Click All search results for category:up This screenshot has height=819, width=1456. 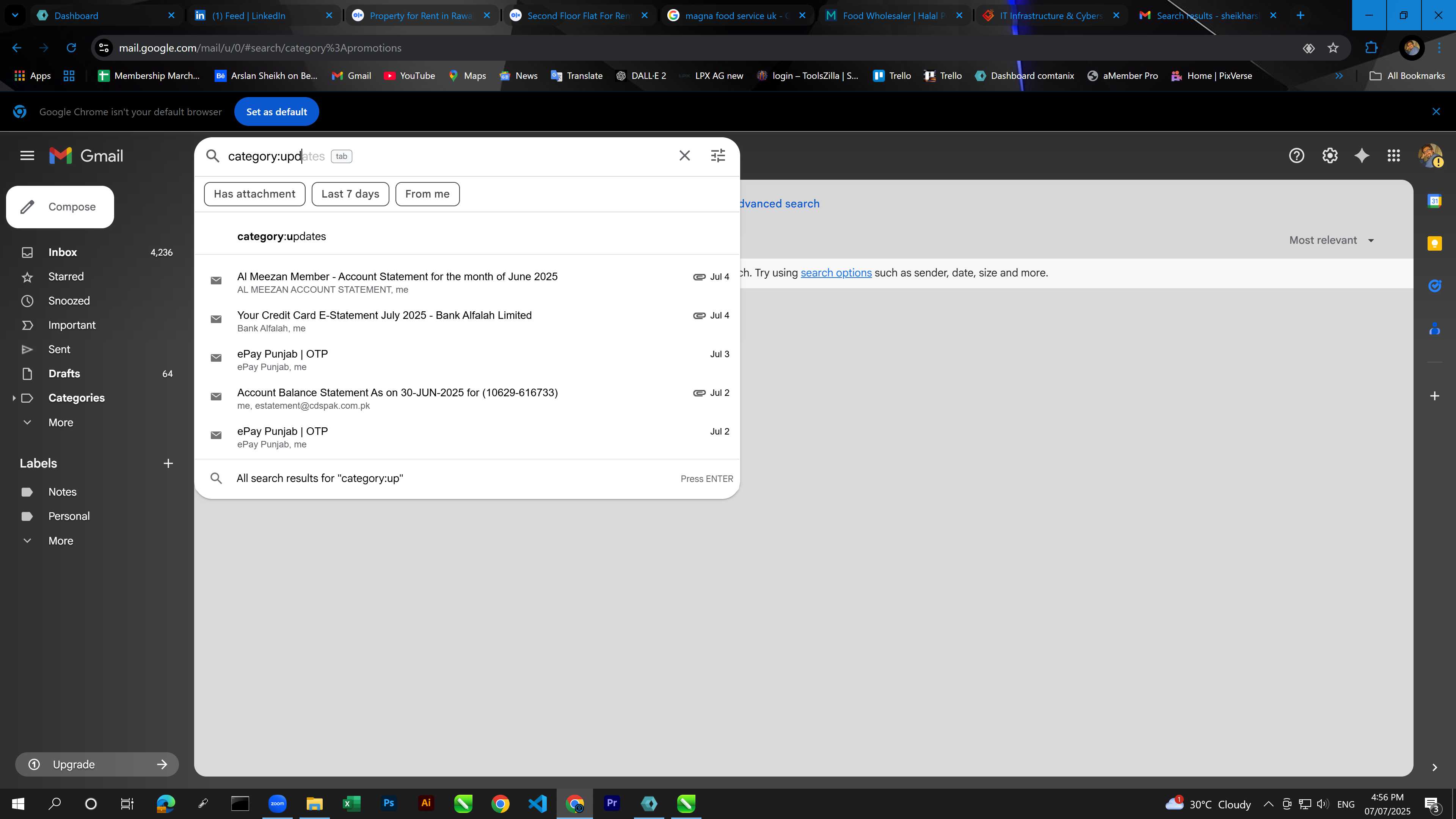click(467, 478)
